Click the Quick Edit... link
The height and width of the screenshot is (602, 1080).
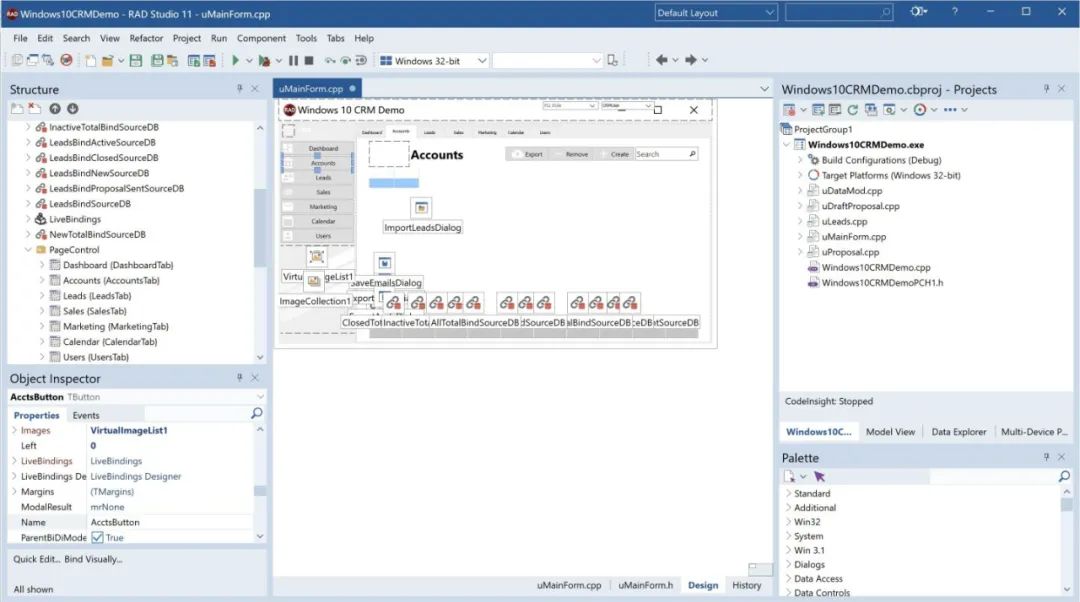[x=37, y=559]
